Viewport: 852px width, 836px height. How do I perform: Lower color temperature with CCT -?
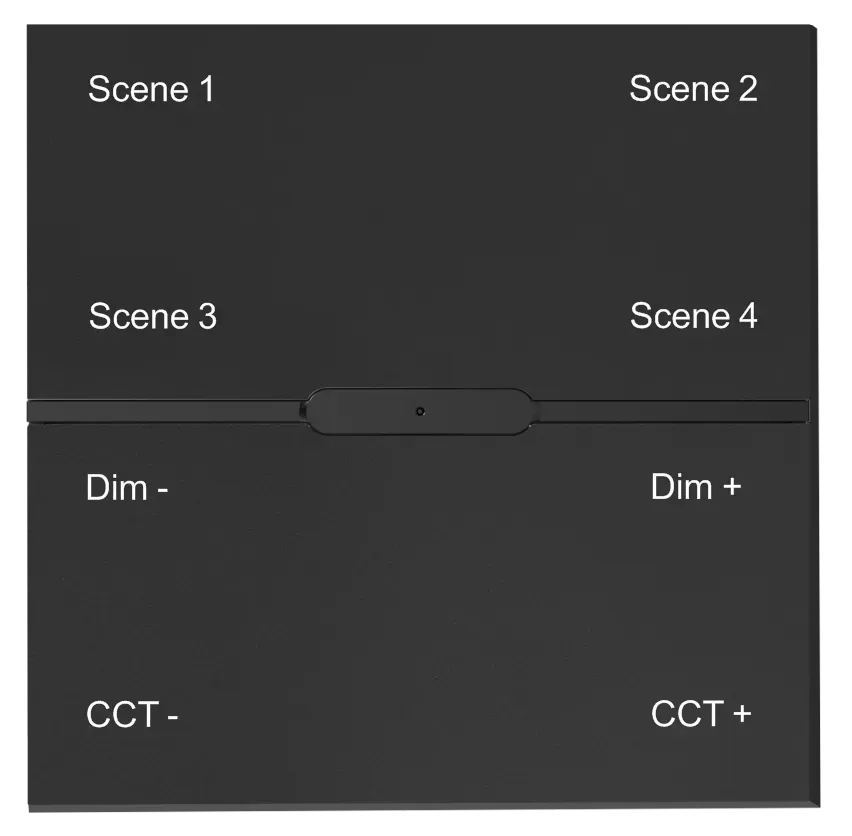click(132, 716)
